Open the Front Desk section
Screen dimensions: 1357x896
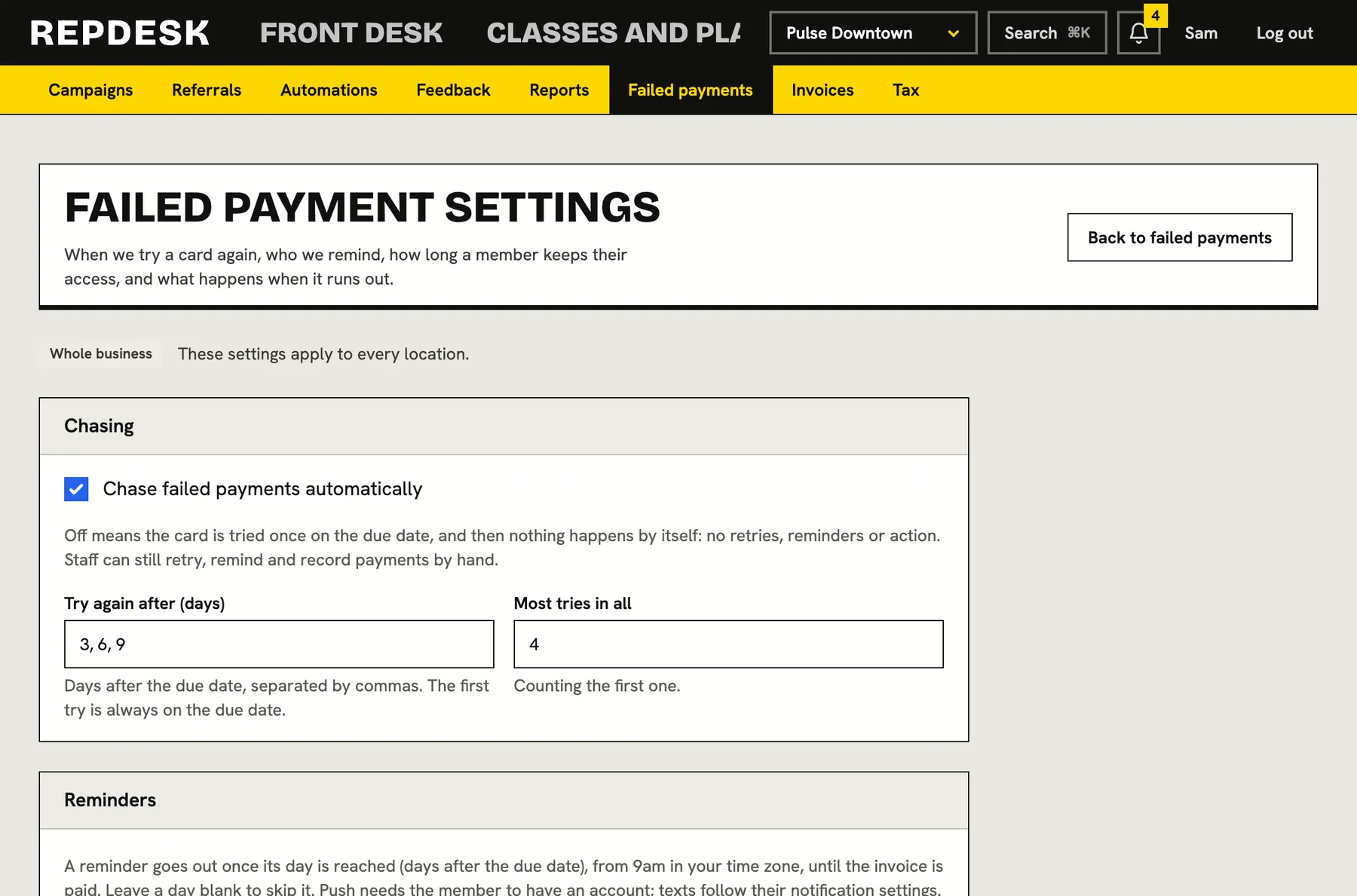pos(351,33)
